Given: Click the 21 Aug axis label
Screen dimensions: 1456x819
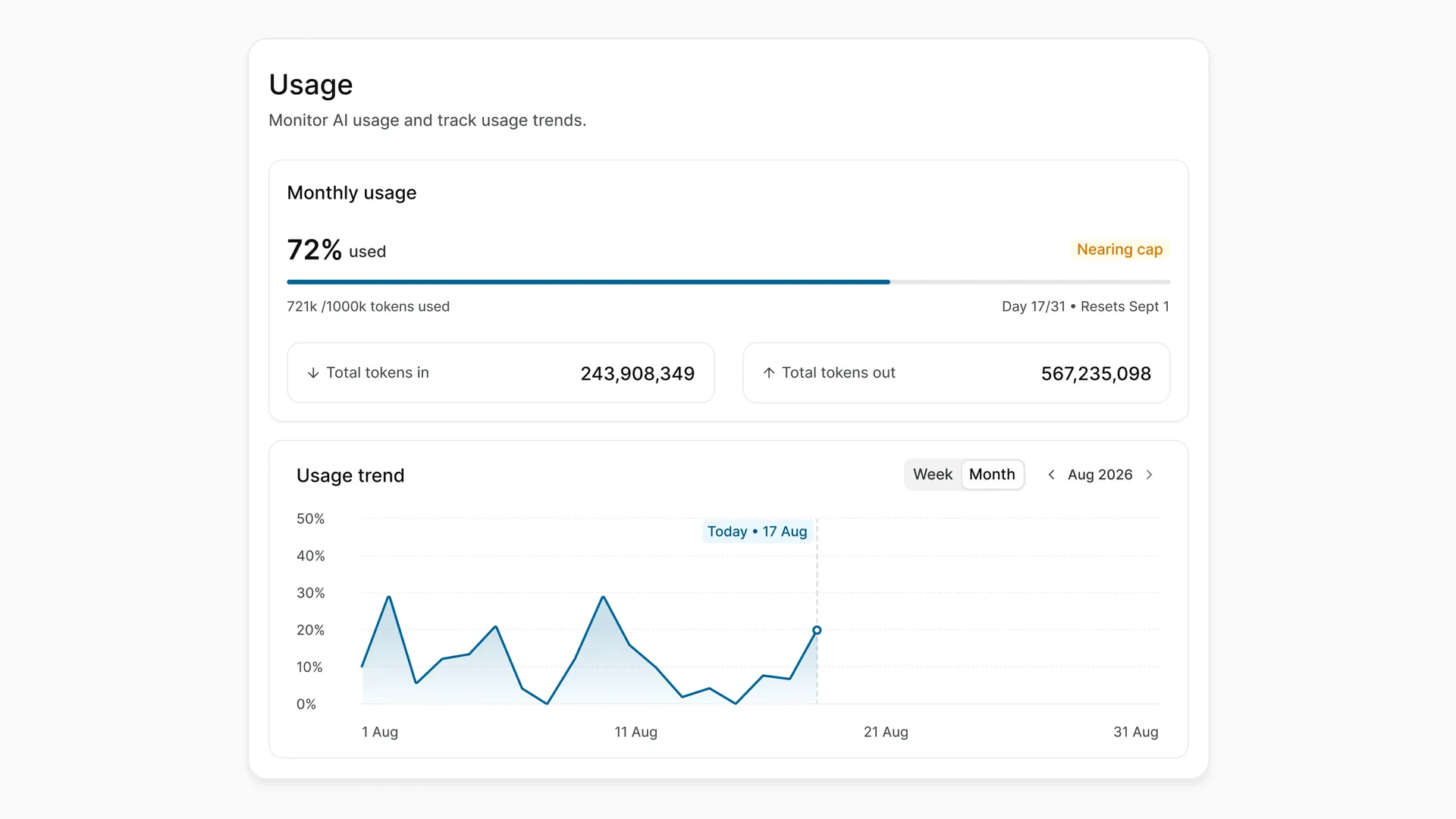Looking at the screenshot, I should (886, 732).
